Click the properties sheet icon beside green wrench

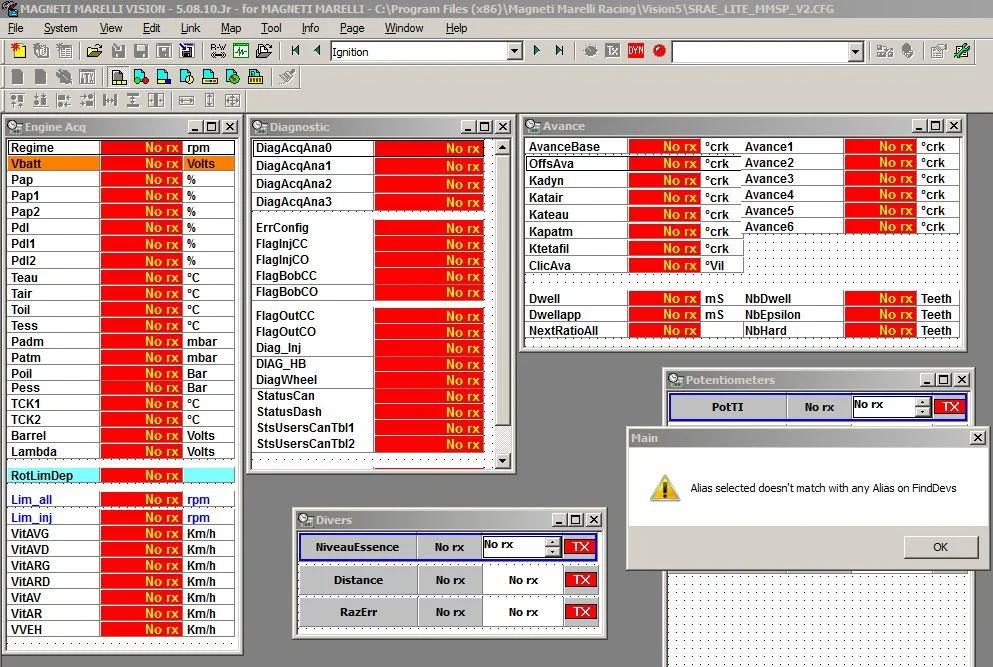939,51
